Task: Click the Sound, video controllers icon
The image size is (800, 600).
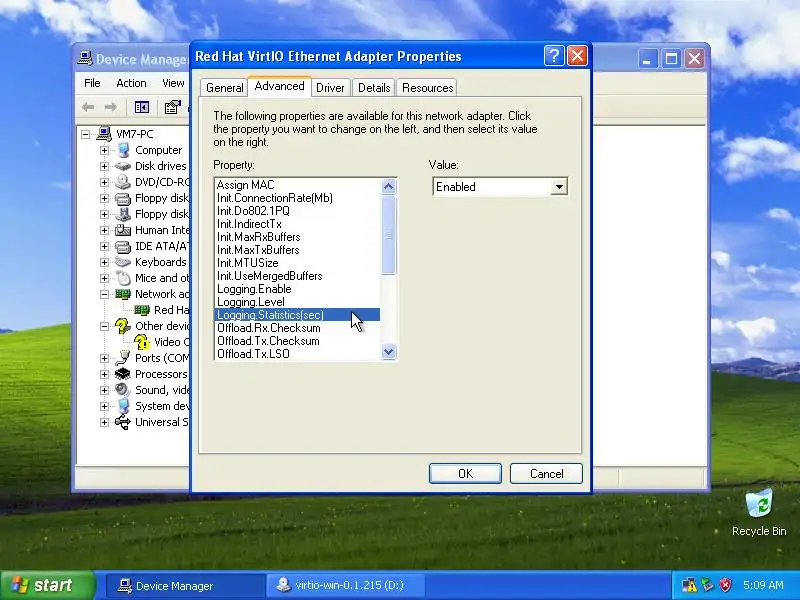Action: click(x=123, y=390)
